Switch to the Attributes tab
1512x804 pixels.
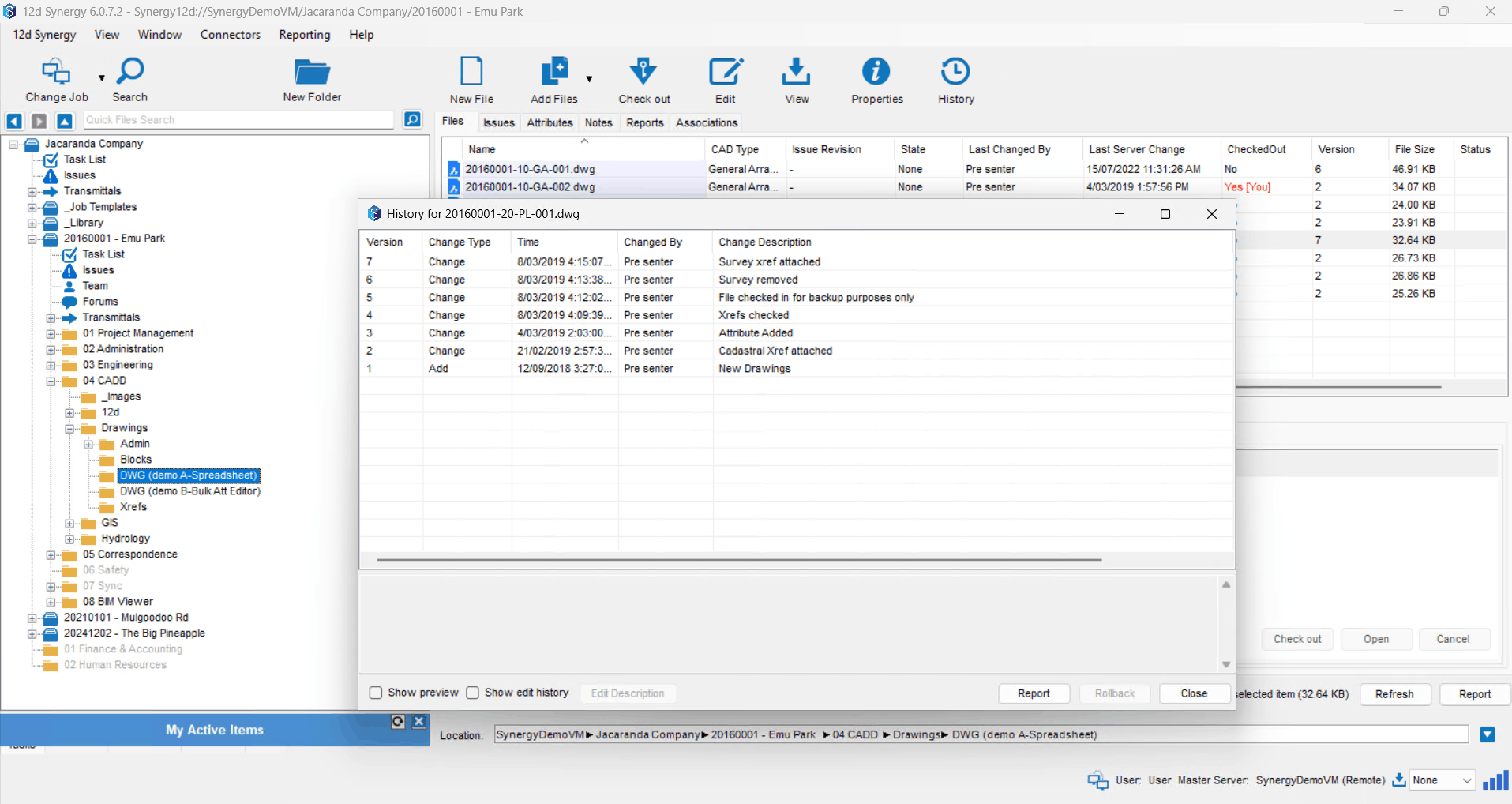point(550,122)
